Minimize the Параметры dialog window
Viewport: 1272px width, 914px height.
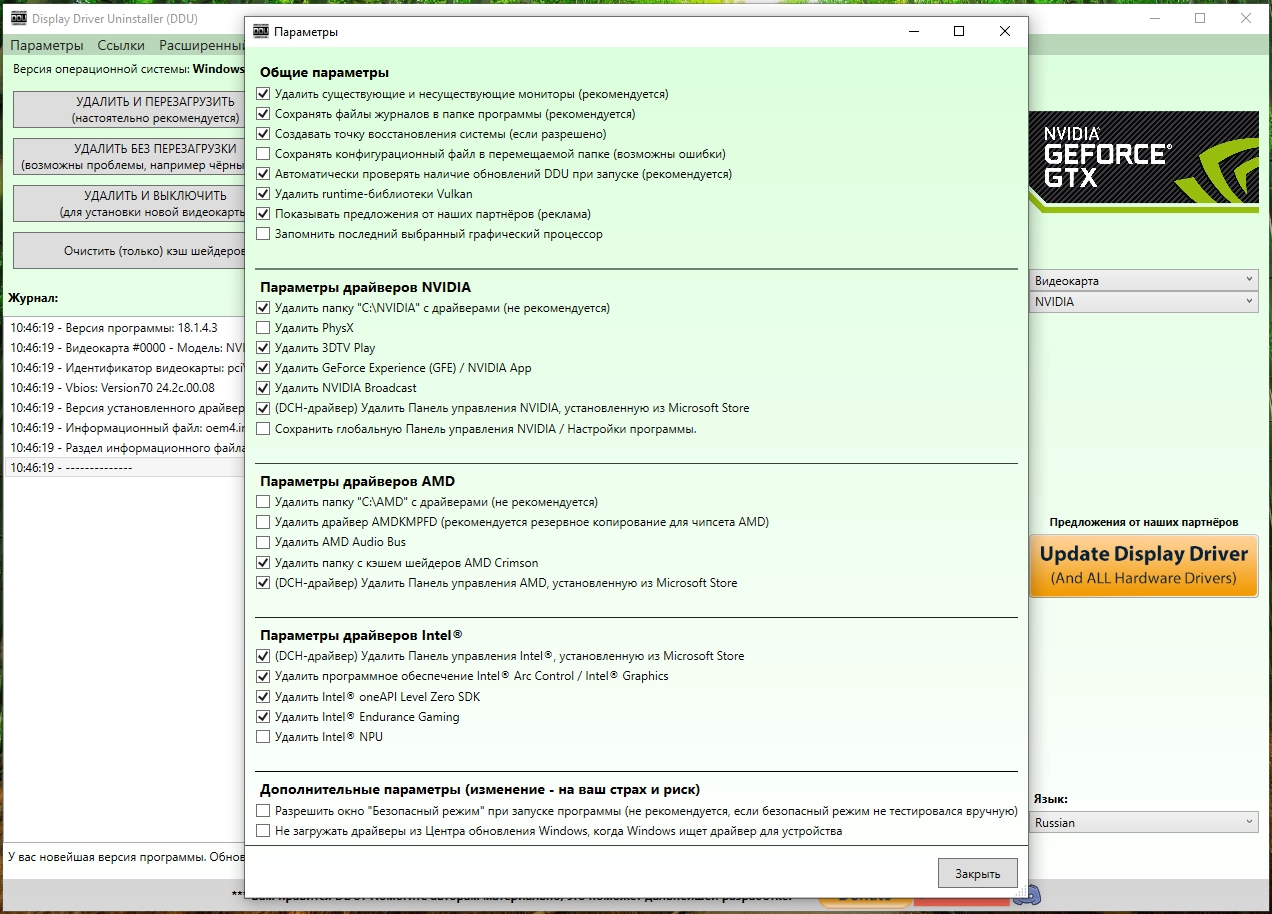click(914, 32)
